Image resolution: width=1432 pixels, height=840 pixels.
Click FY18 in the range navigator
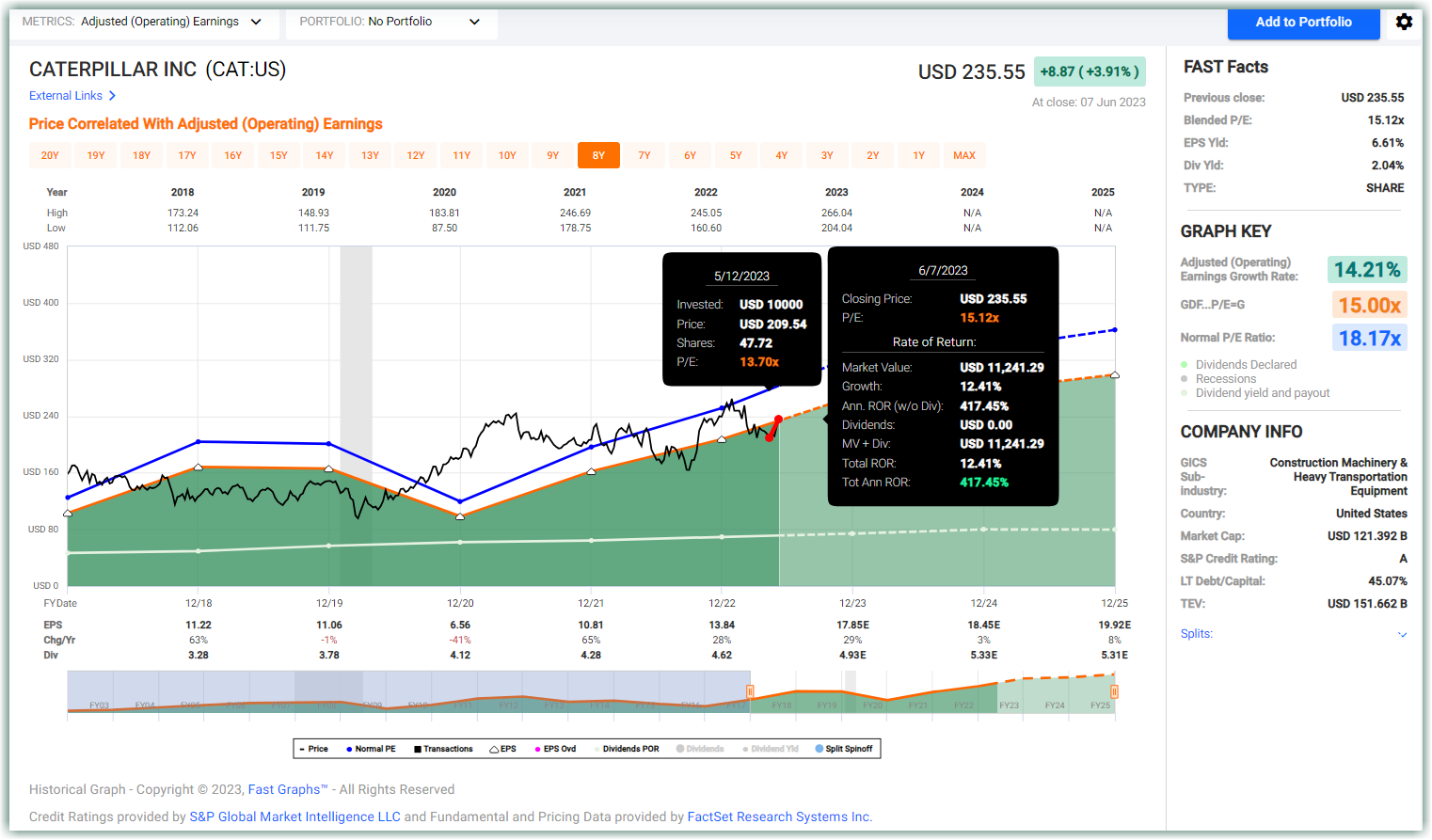tap(782, 705)
